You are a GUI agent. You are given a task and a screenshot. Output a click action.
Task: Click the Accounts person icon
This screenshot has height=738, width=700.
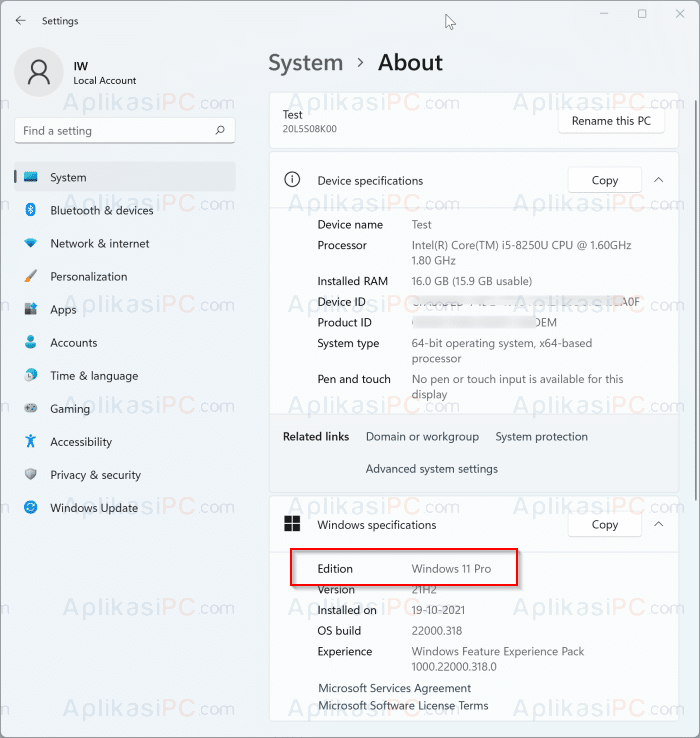pos(31,342)
